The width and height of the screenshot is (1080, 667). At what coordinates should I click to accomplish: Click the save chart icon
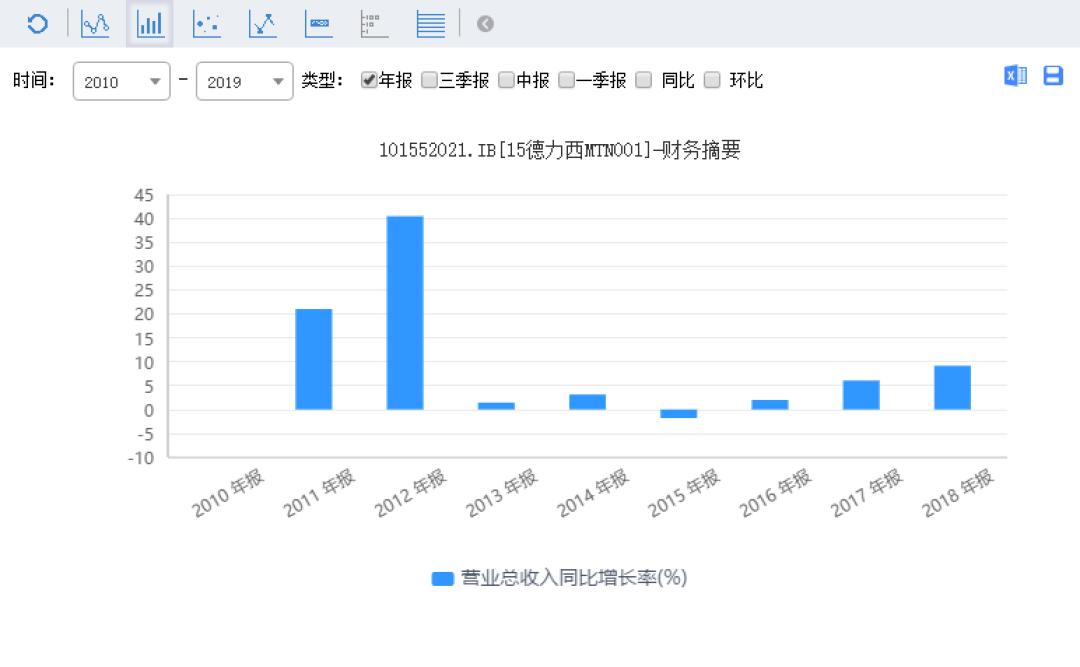point(1052,75)
